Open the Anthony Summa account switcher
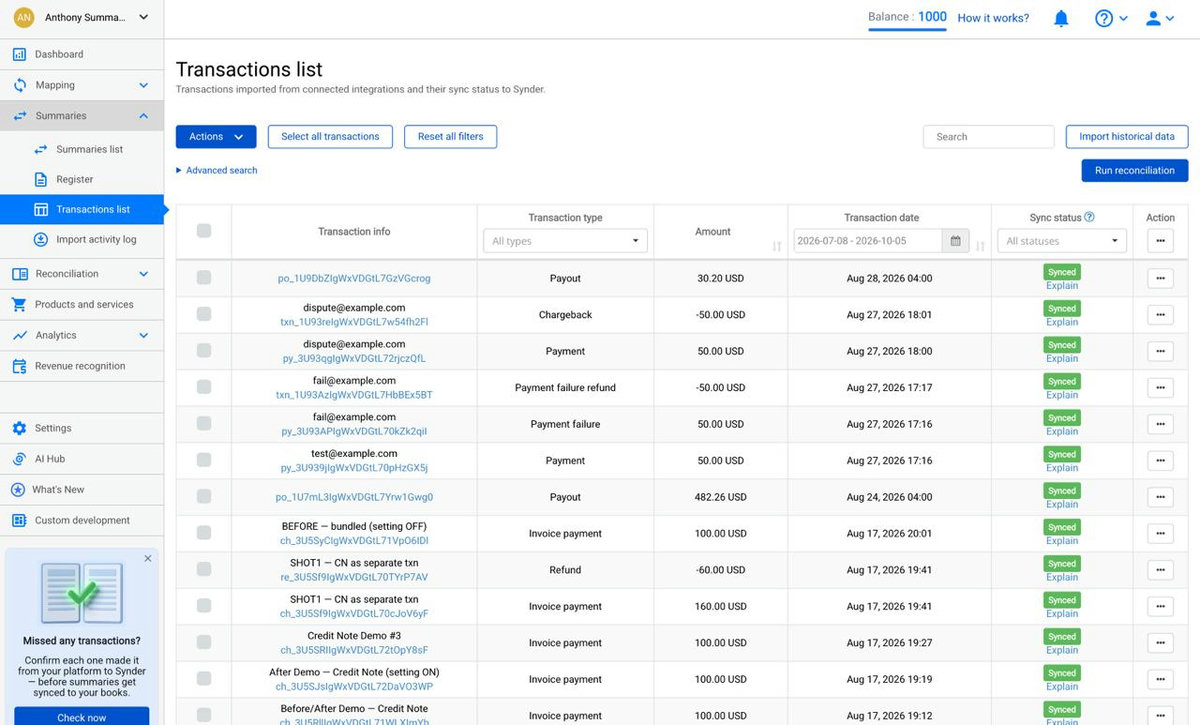This screenshot has height=725, width=1200. pos(82,17)
